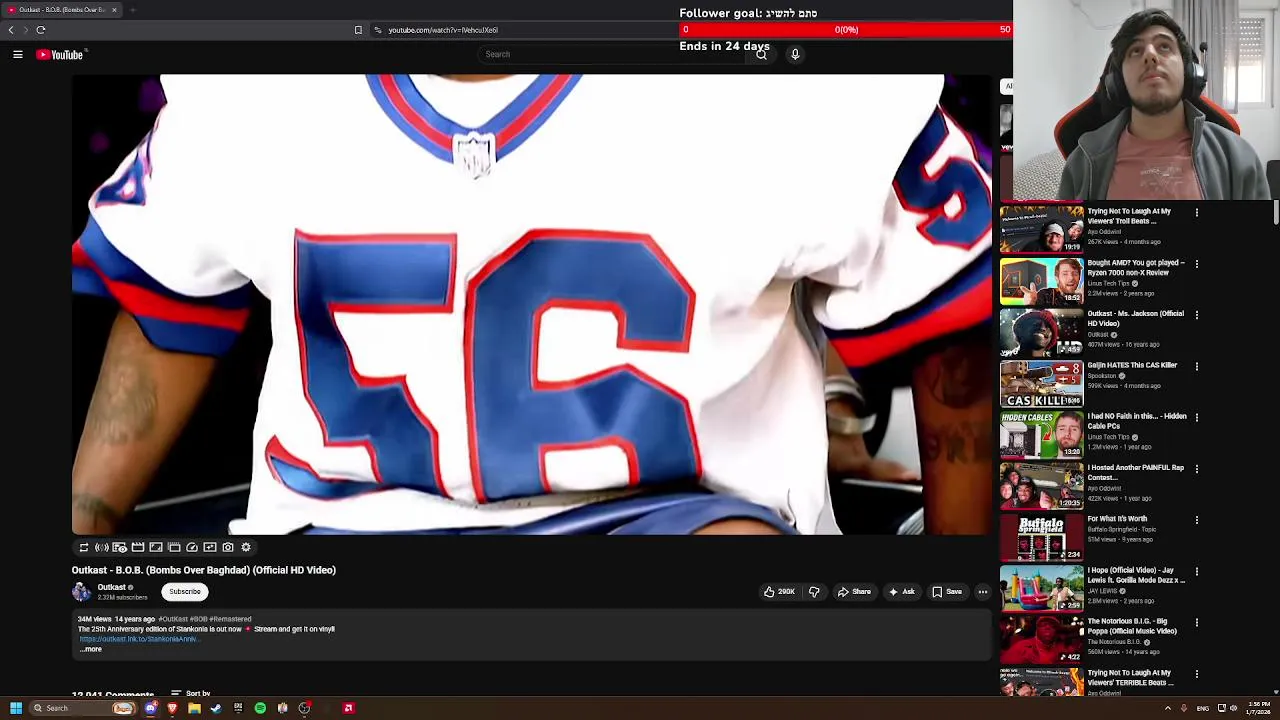
Task: Click the system tray volume speaker icon
Action: click(x=1233, y=708)
